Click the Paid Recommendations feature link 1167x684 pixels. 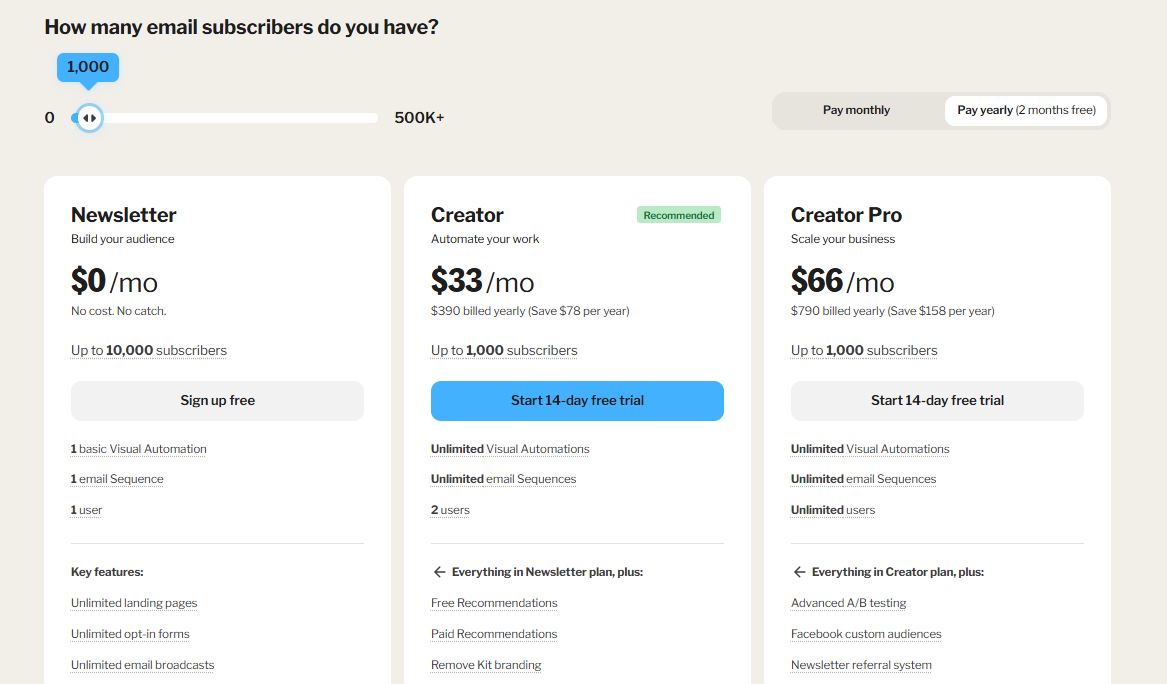click(494, 634)
